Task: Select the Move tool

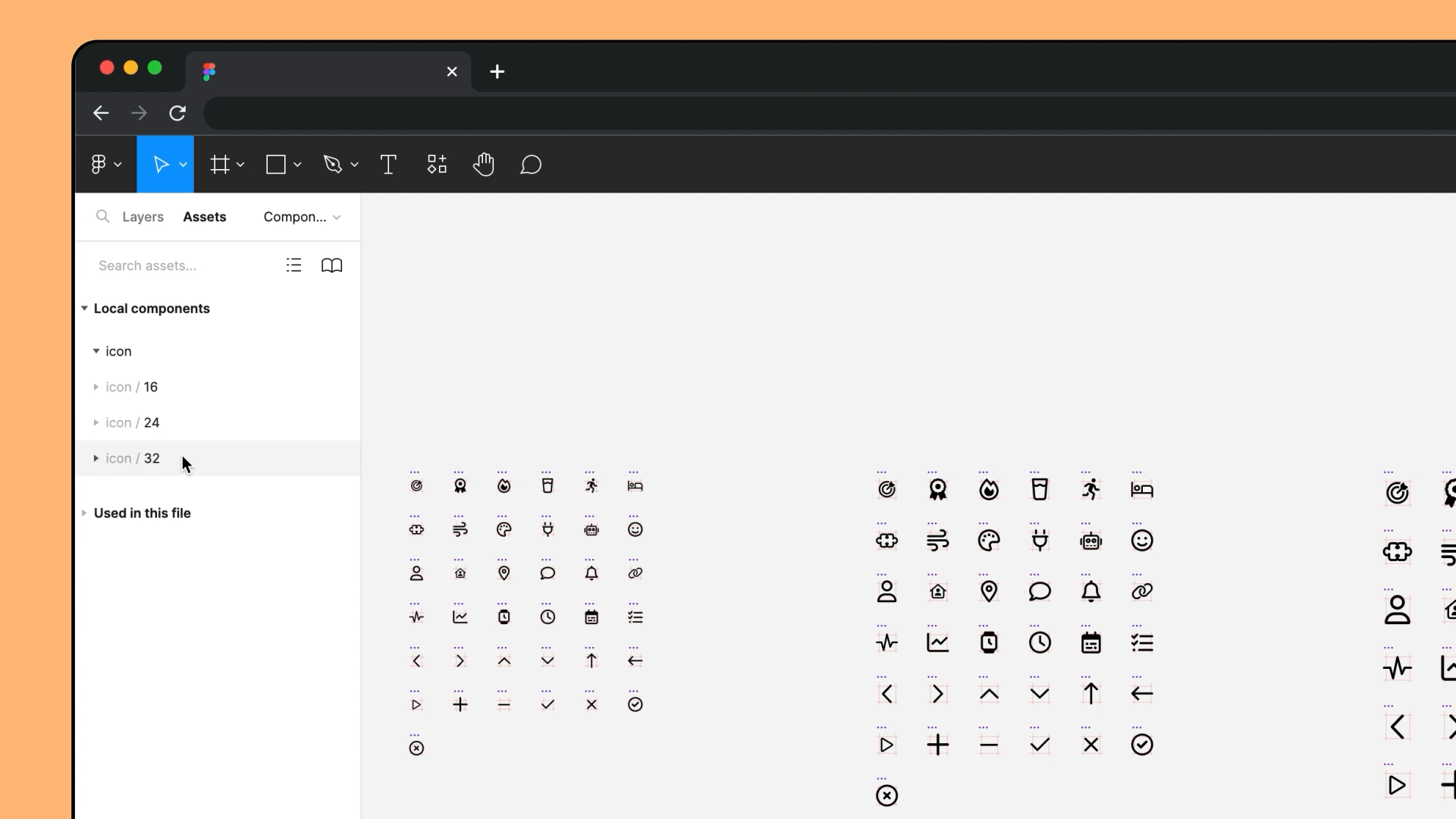Action: 161,165
